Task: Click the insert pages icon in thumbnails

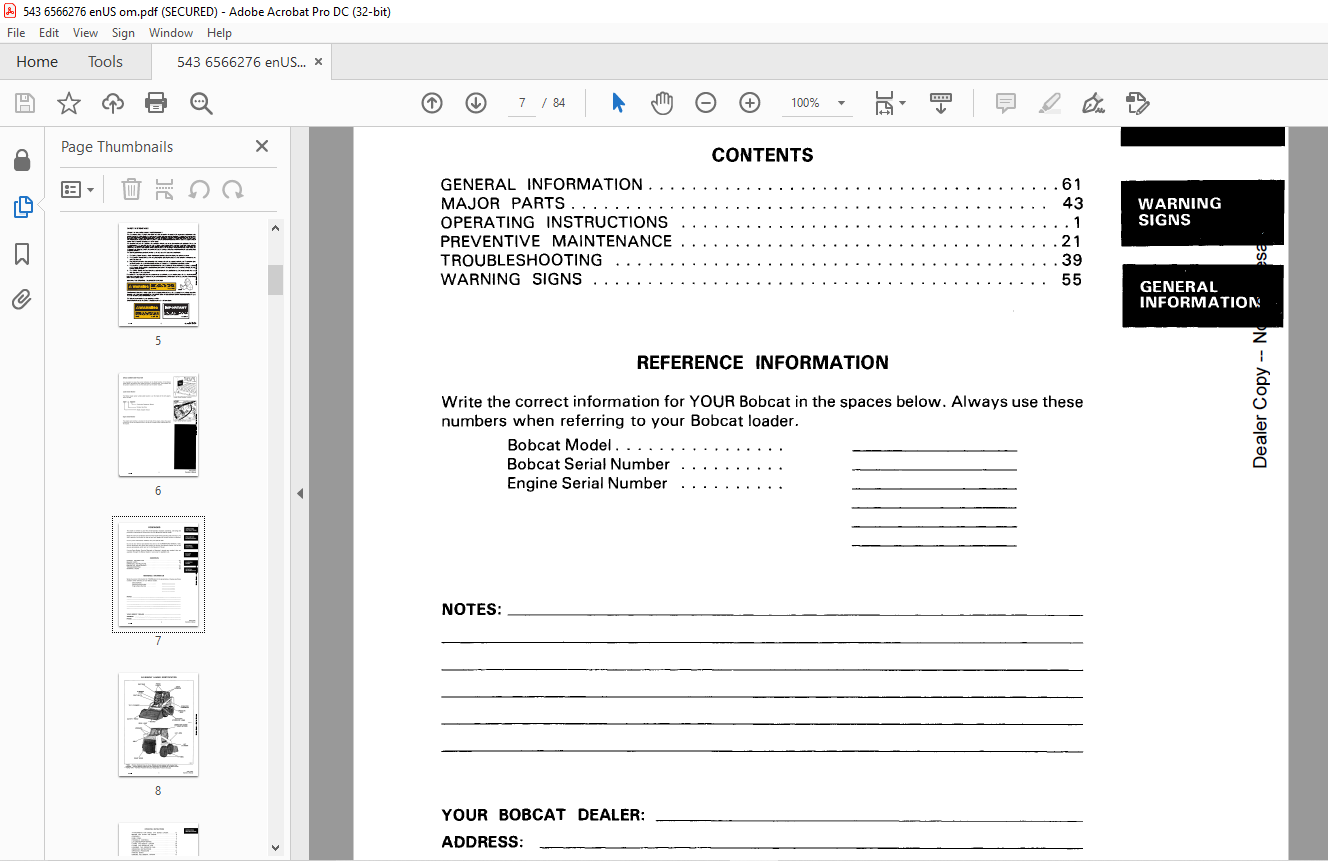Action: click(165, 189)
